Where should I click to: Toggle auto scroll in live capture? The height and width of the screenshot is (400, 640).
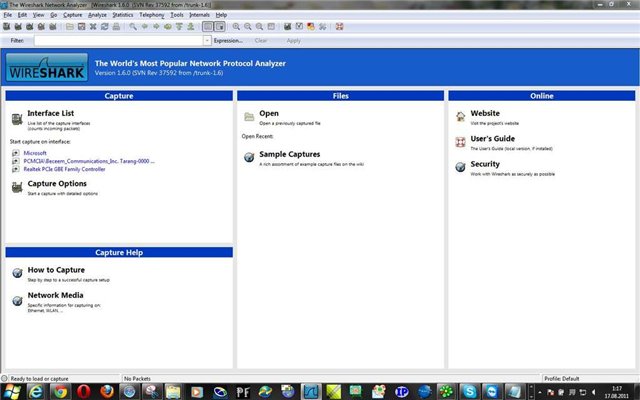point(220,27)
